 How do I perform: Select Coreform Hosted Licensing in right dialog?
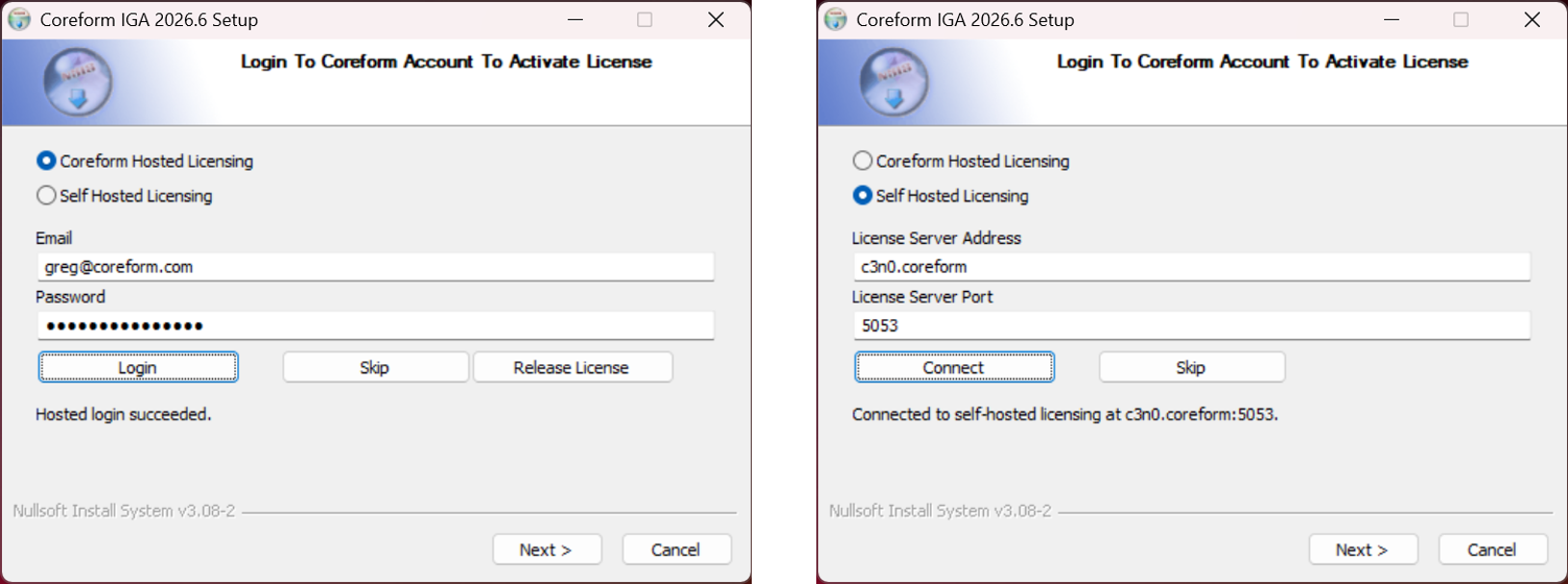[x=961, y=161]
